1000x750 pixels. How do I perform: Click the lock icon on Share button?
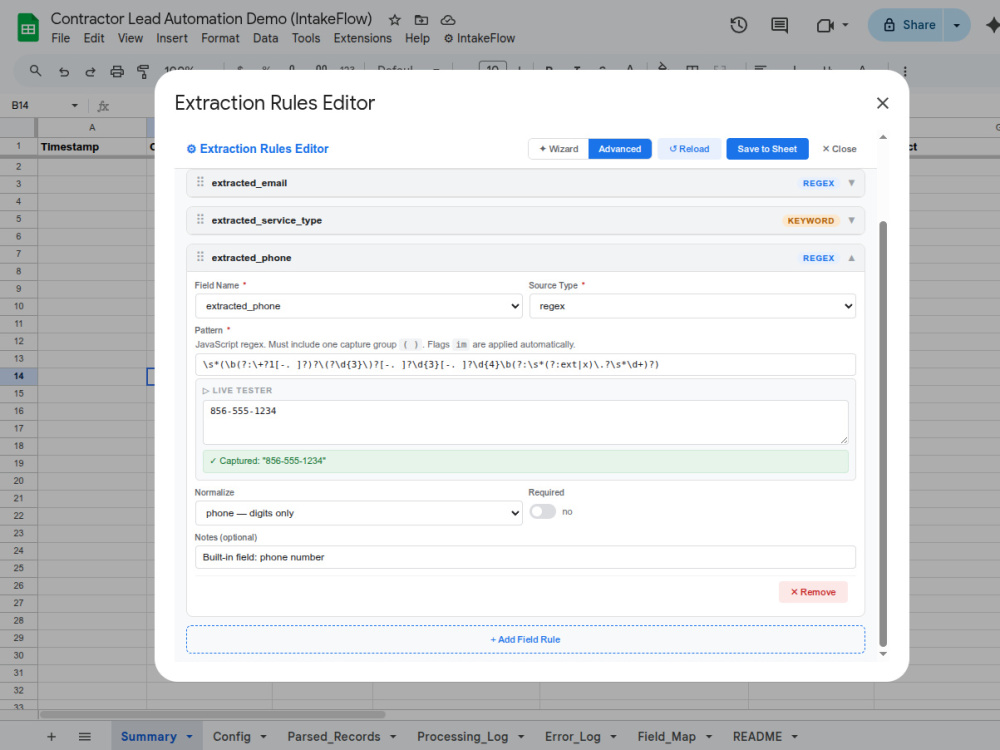(x=888, y=25)
